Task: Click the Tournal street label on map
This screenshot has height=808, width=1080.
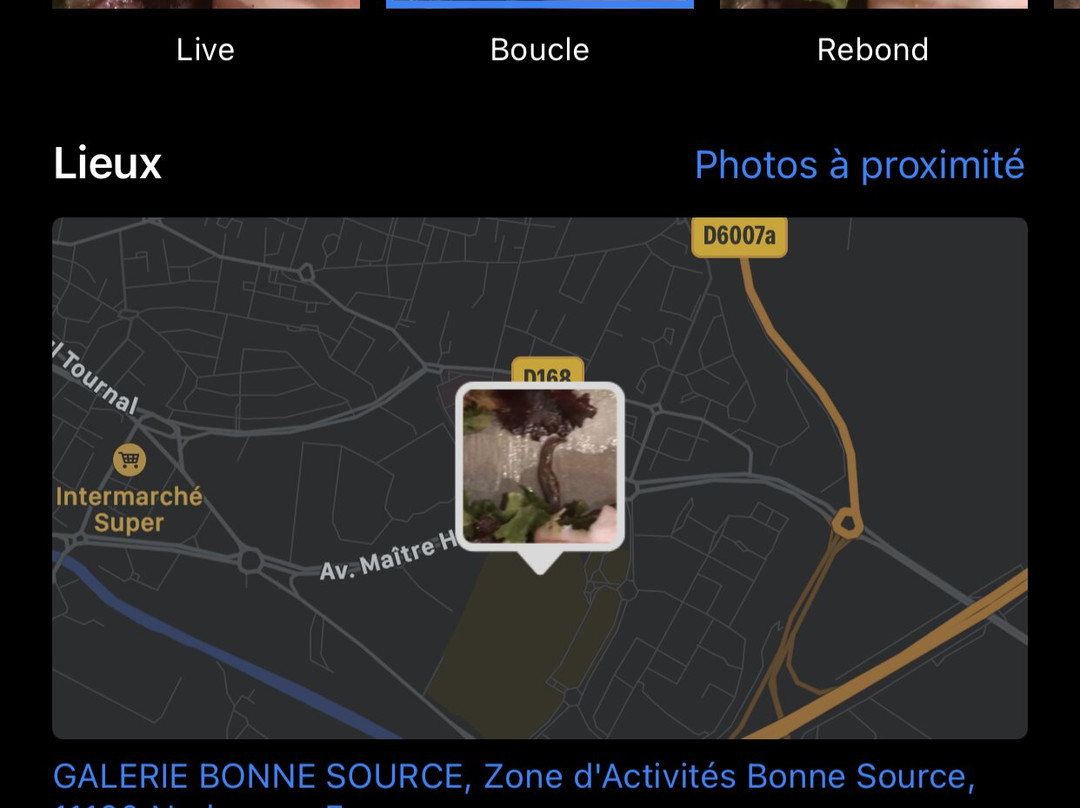Action: 97,378
